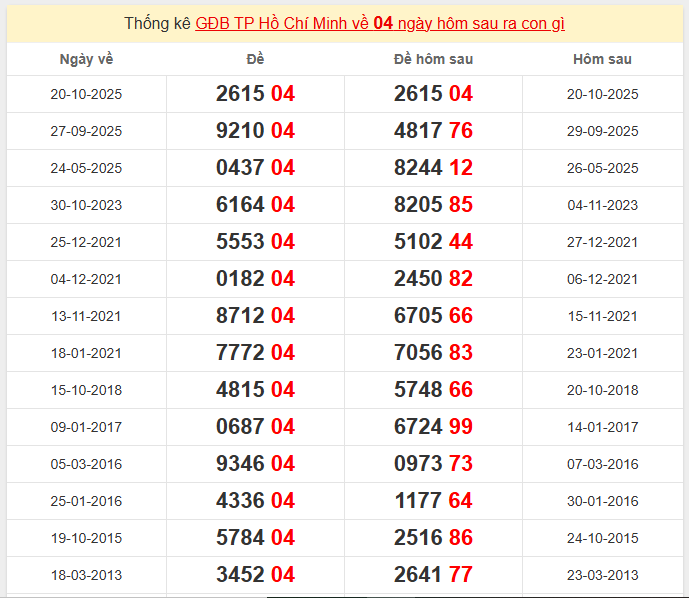Select next-day result 4817 76

433,131
